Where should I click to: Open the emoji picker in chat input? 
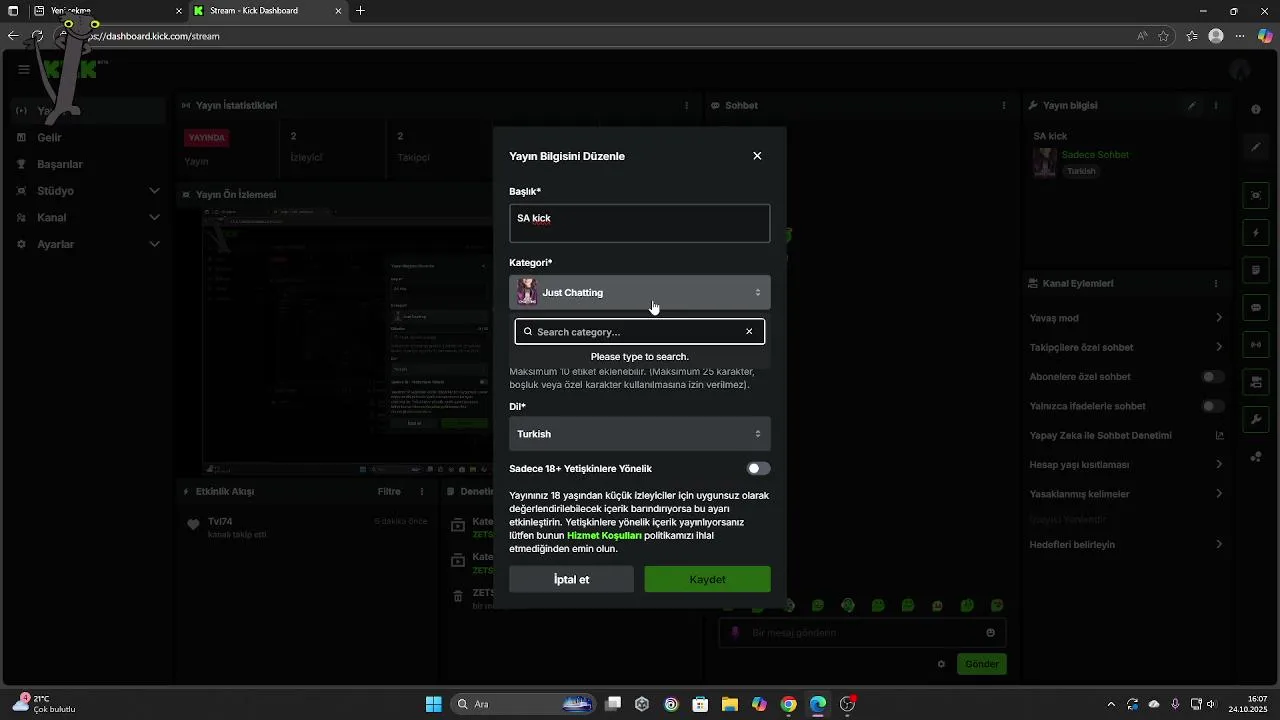click(x=990, y=632)
